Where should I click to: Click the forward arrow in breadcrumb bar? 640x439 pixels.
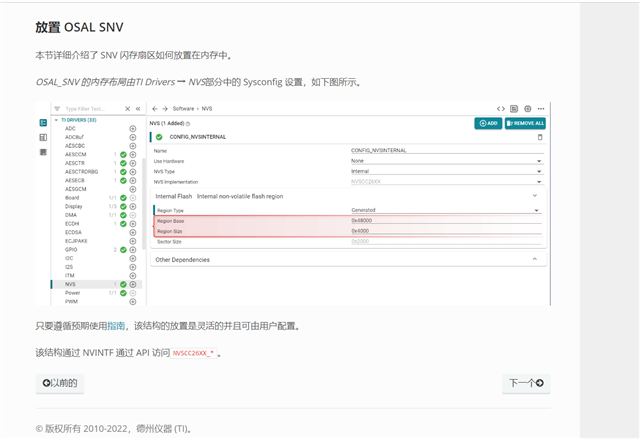click(x=165, y=109)
